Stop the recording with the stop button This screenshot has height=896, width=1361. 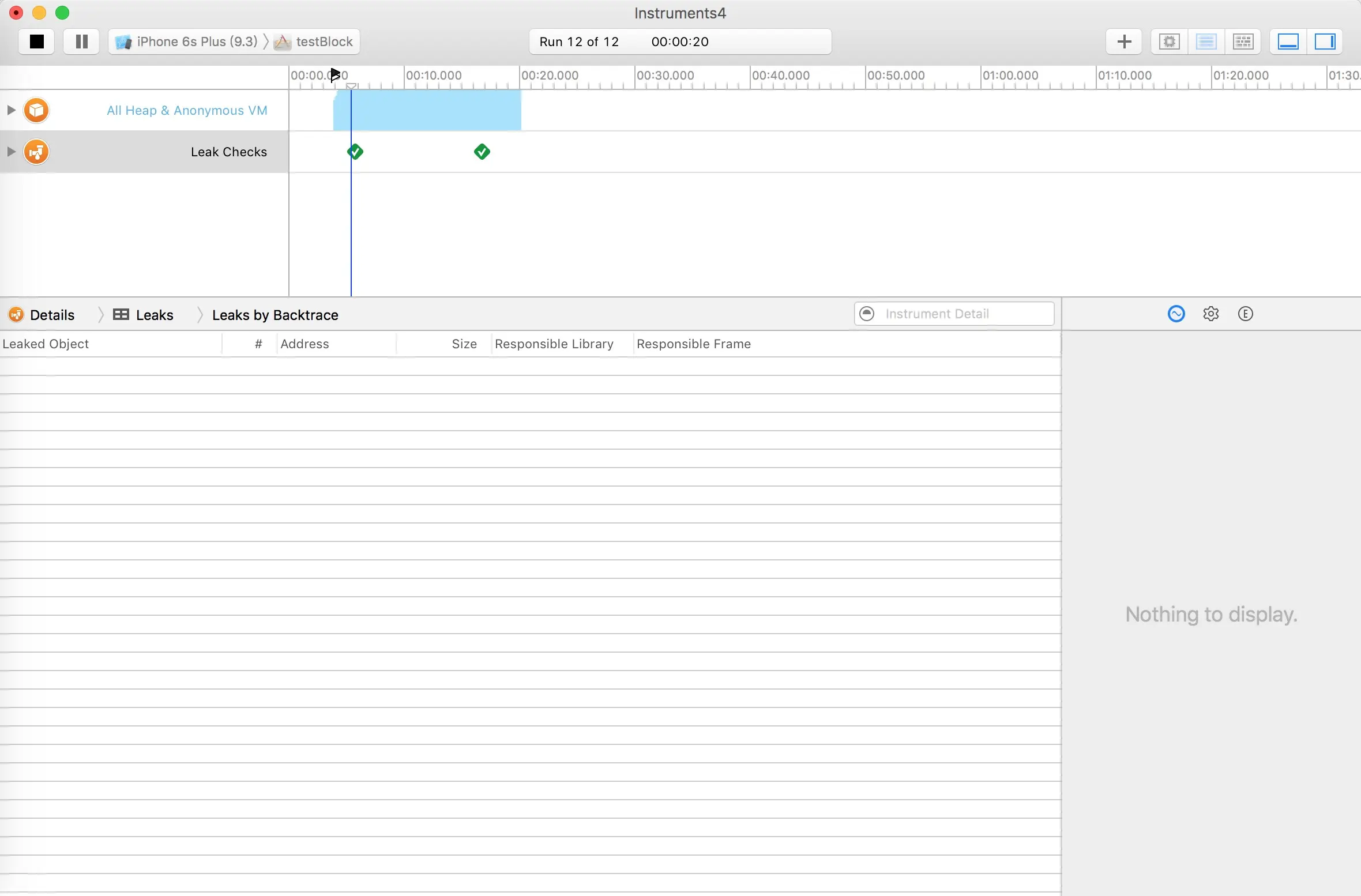tap(36, 42)
